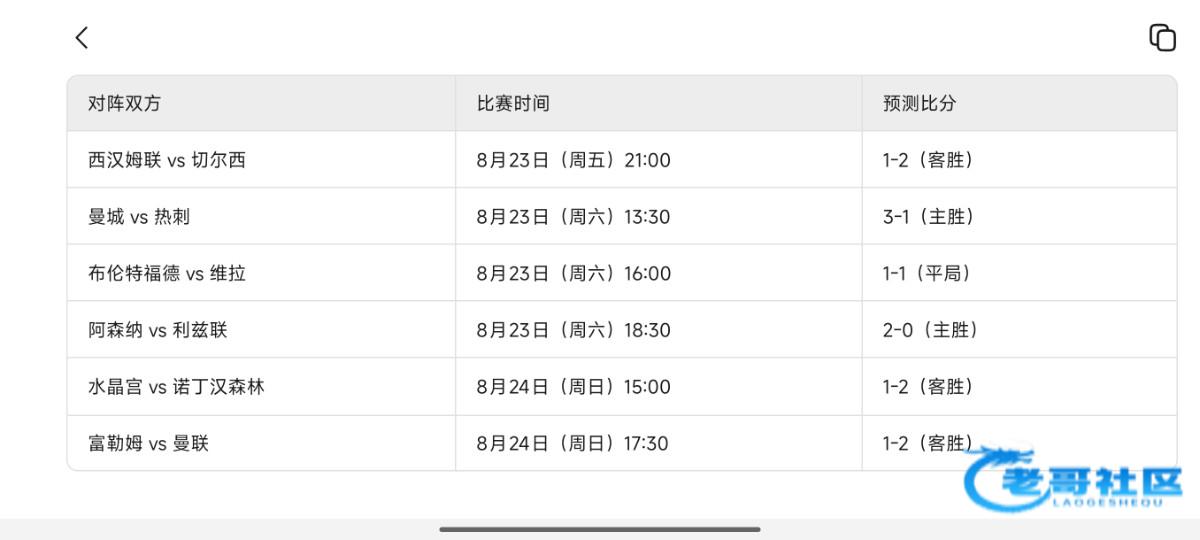Tap the bottom home indicator bar
Screen dimensions: 1200x540
point(600,529)
